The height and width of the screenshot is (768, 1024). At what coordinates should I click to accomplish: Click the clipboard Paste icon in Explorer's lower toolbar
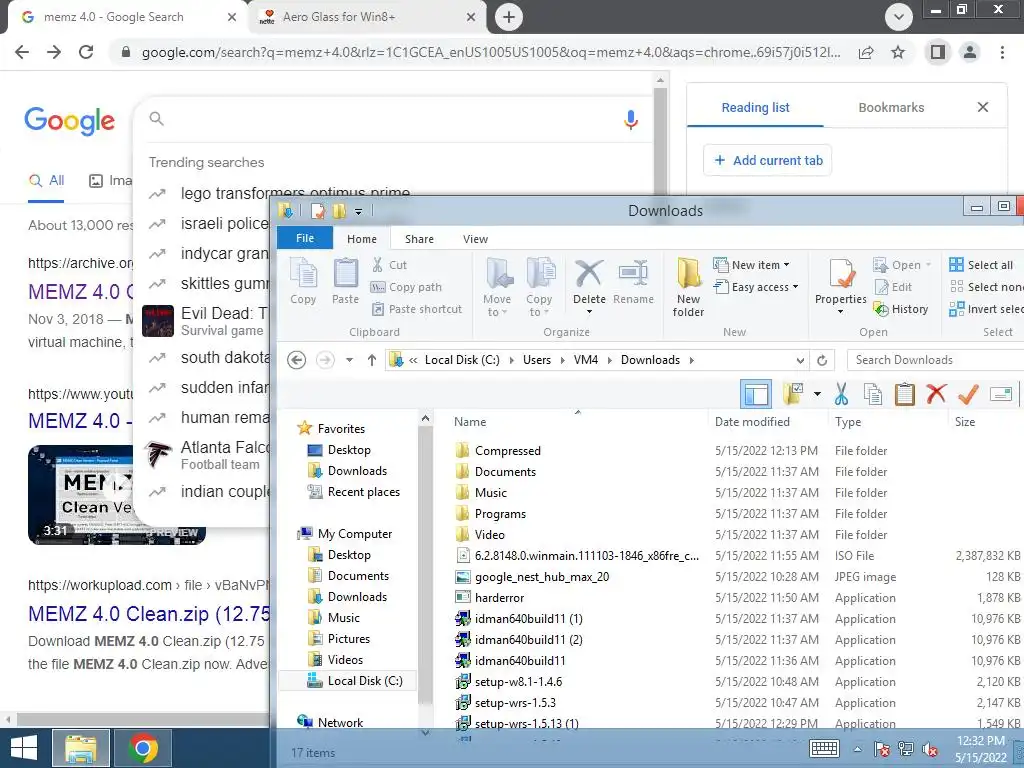click(x=904, y=394)
